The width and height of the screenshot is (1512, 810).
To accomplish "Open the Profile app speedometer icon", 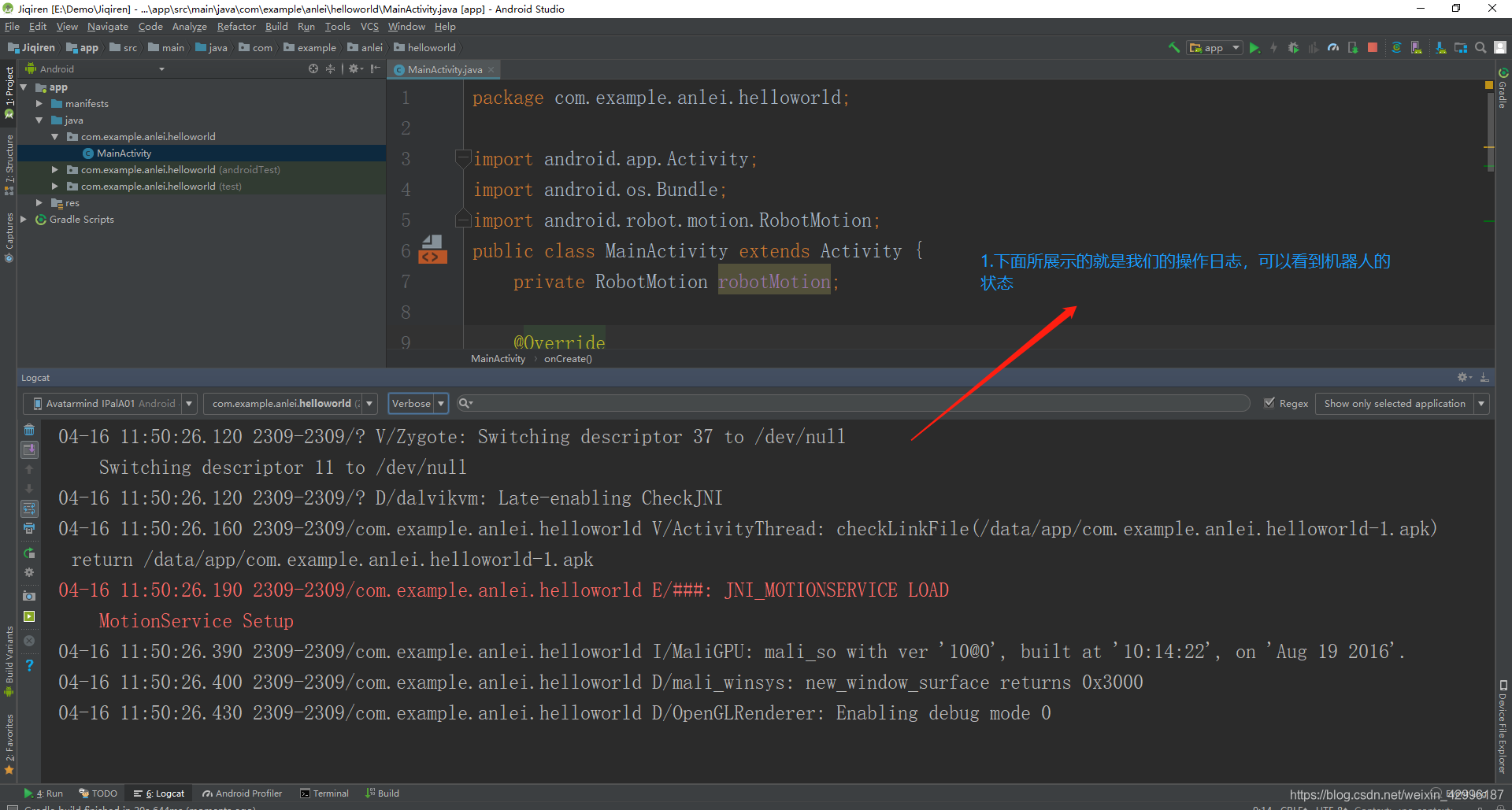I will pyautogui.click(x=1333, y=47).
